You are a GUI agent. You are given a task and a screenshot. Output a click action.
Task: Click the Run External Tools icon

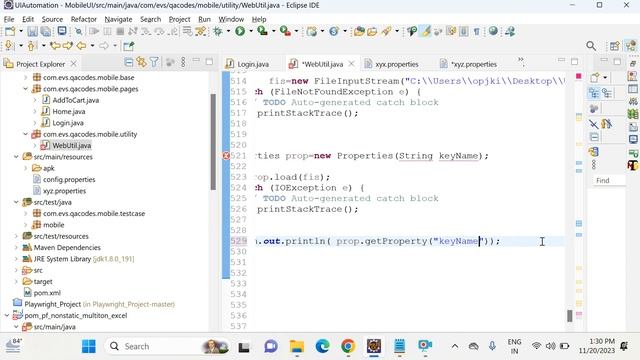tap(285, 31)
